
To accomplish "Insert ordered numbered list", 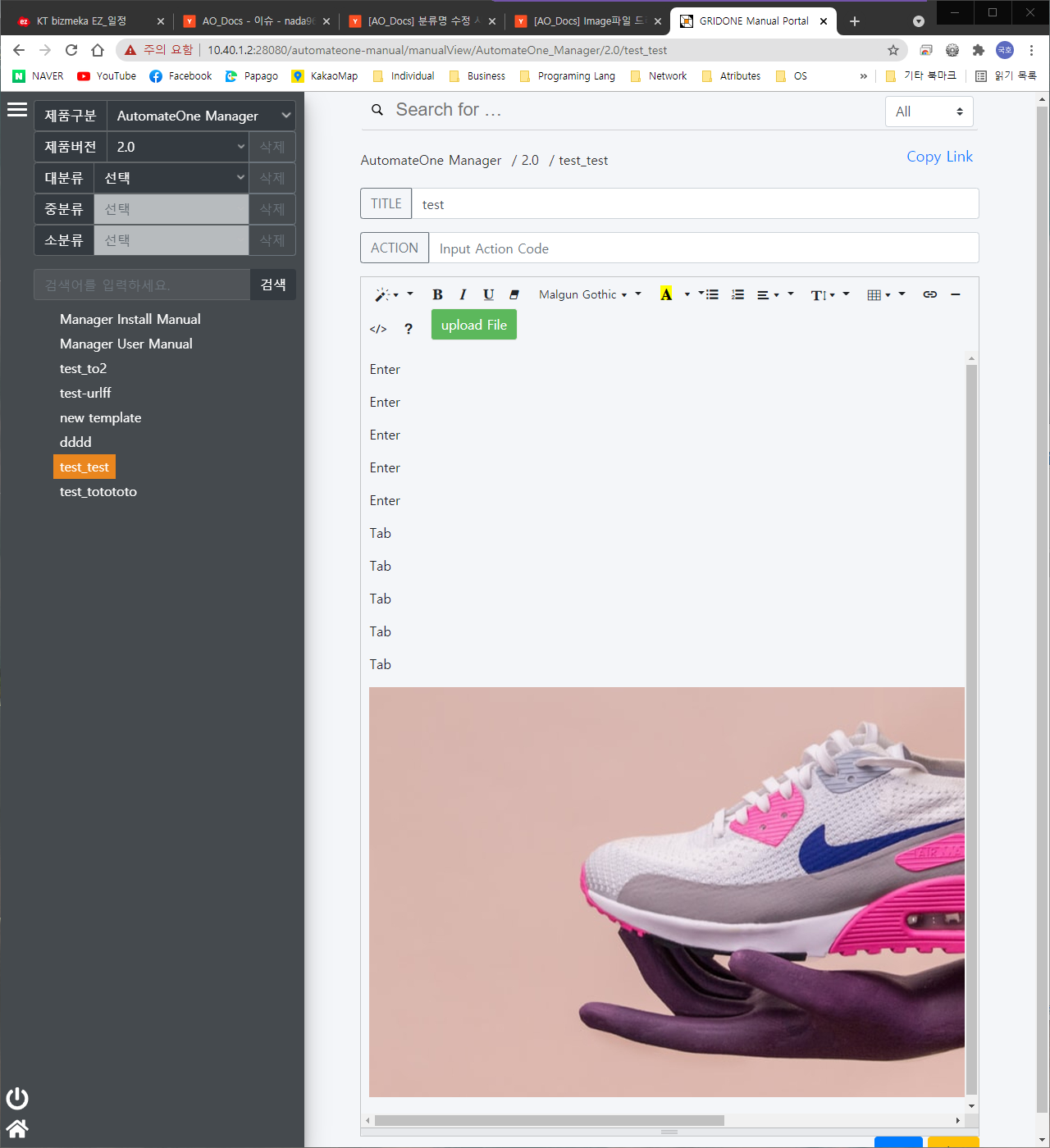I will 737,294.
